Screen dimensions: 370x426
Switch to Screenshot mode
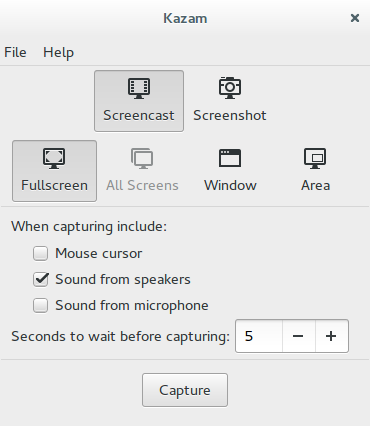[x=230, y=101]
